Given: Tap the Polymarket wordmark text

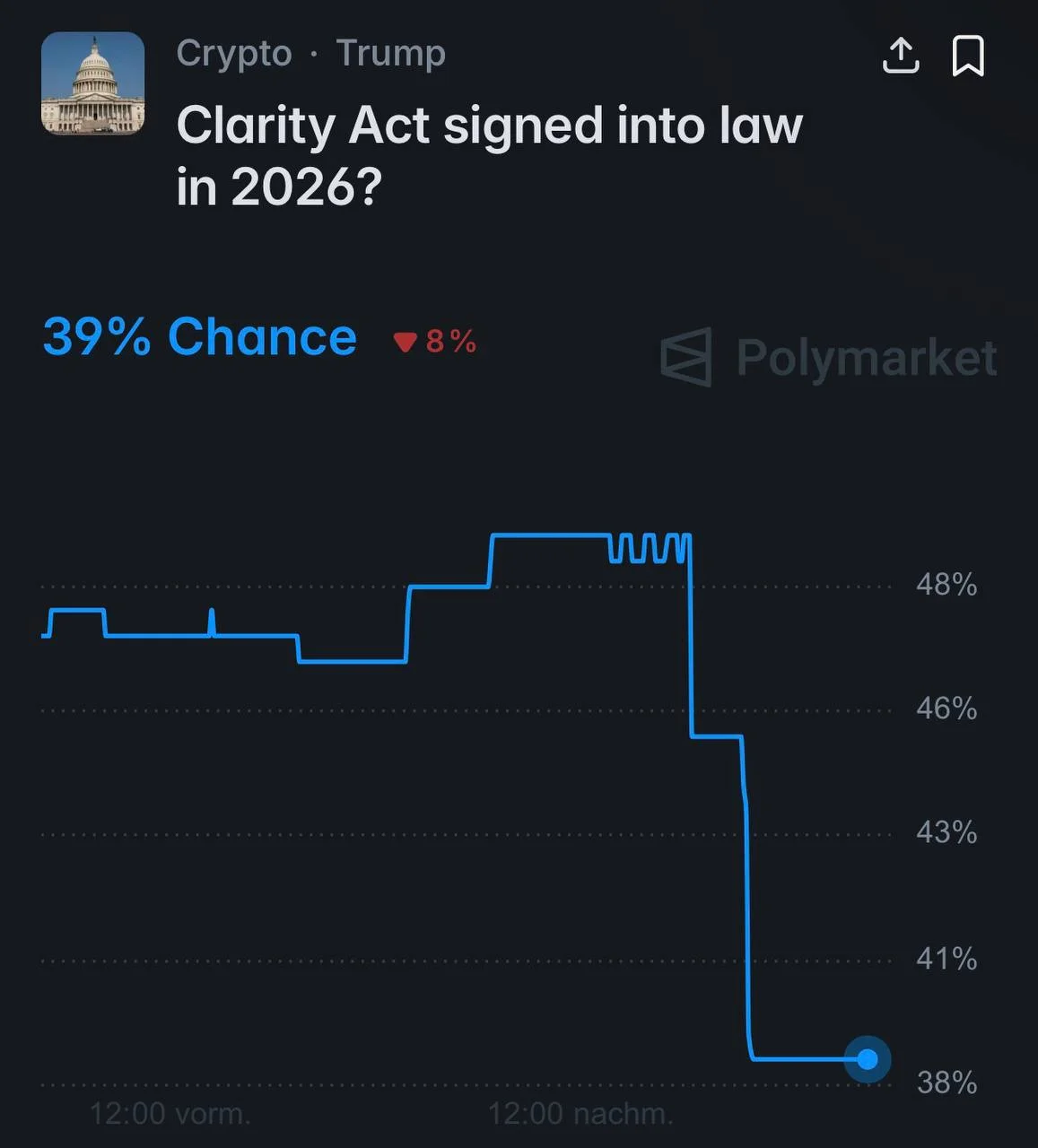Looking at the screenshot, I should click(867, 358).
